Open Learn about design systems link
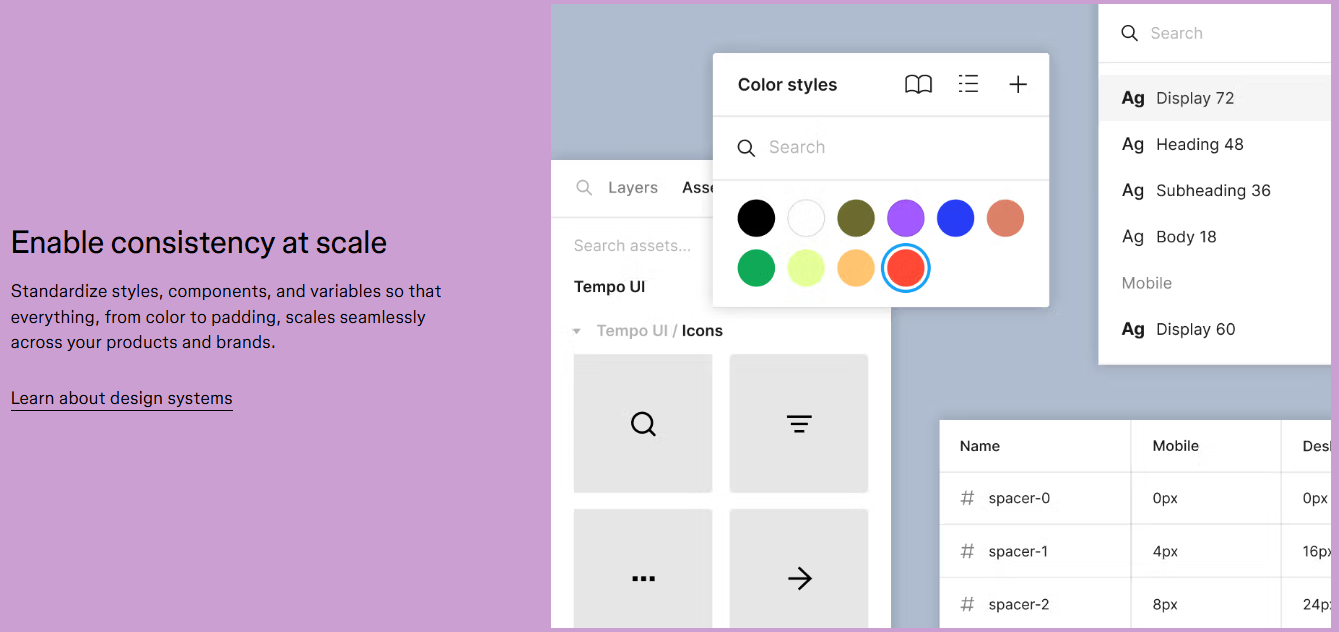This screenshot has width=1339, height=632. (x=121, y=398)
